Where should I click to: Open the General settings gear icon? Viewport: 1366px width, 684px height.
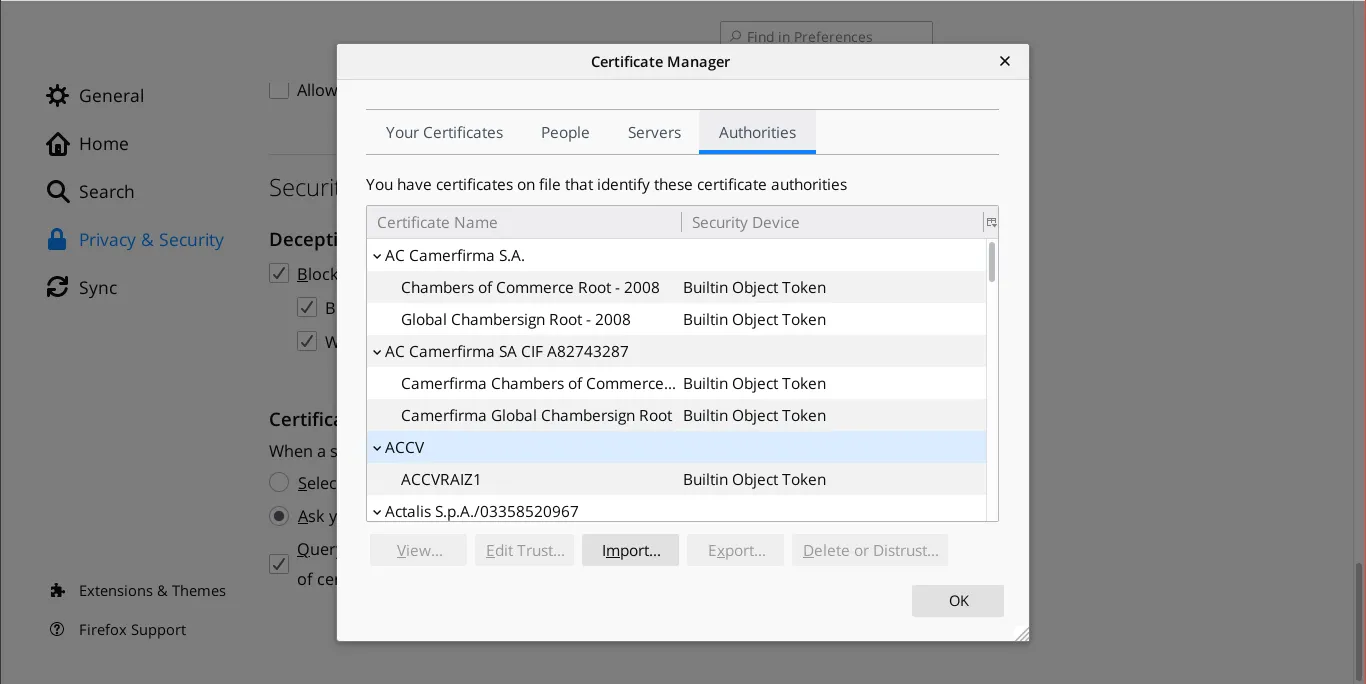57,95
